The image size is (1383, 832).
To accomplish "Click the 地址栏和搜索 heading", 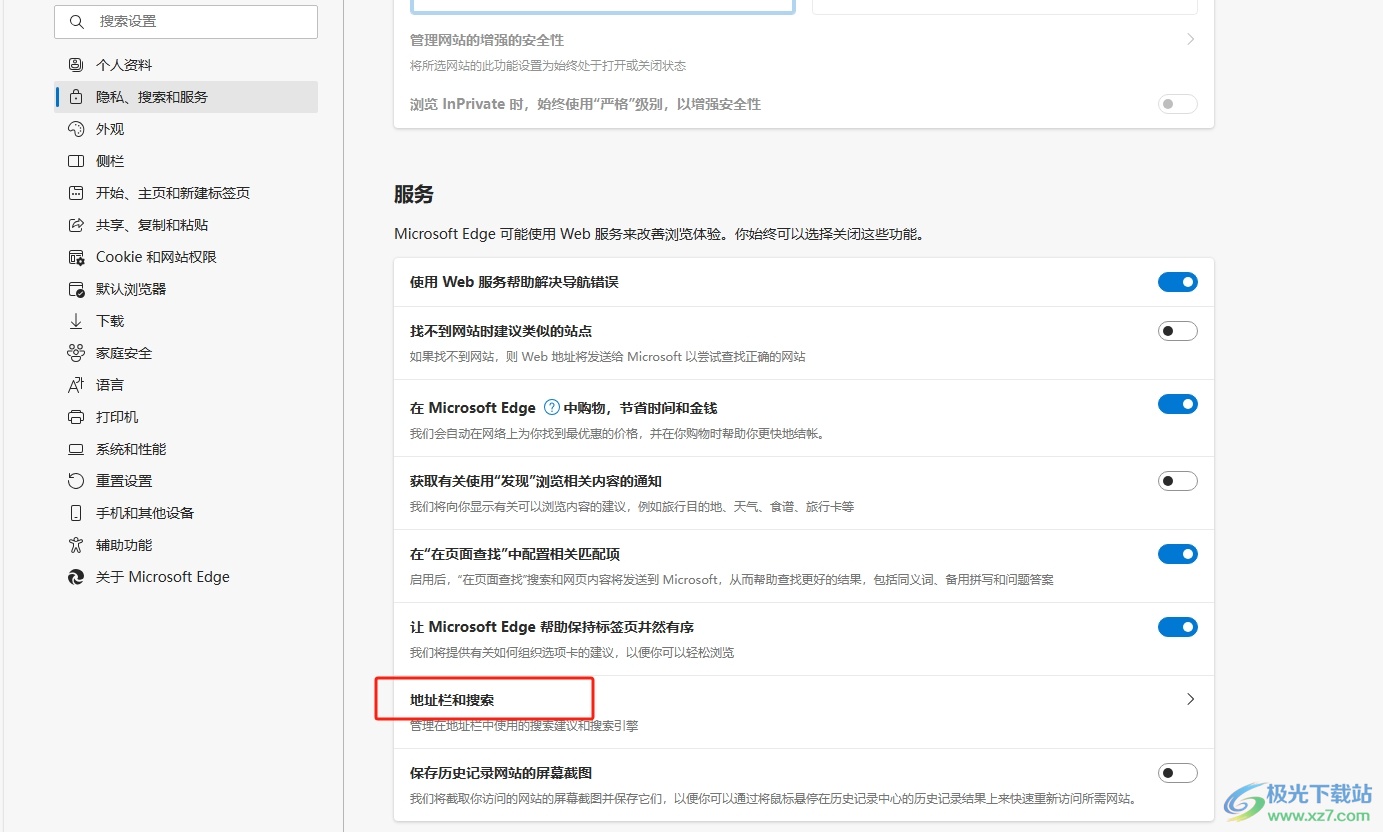I will [452, 700].
